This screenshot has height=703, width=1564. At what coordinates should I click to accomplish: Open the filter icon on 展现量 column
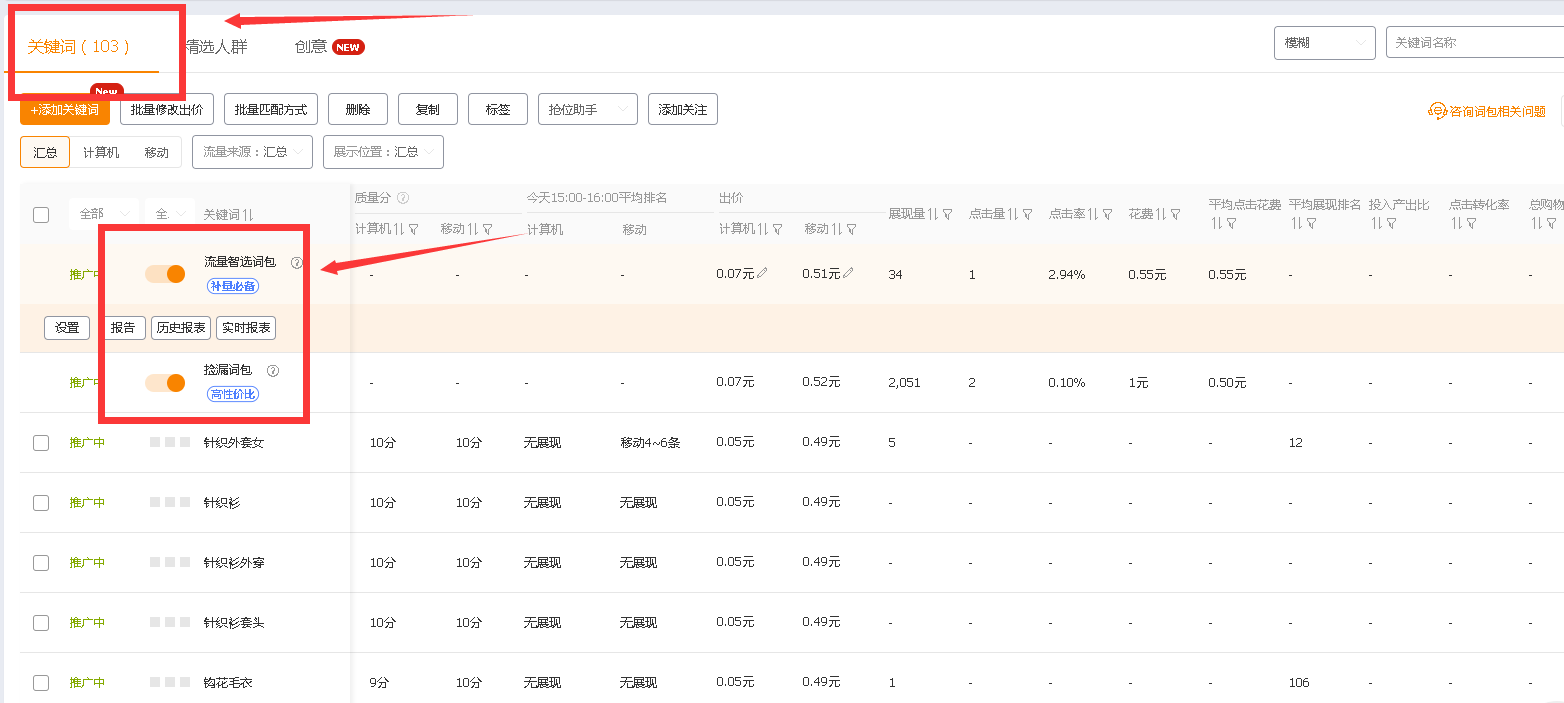947,214
